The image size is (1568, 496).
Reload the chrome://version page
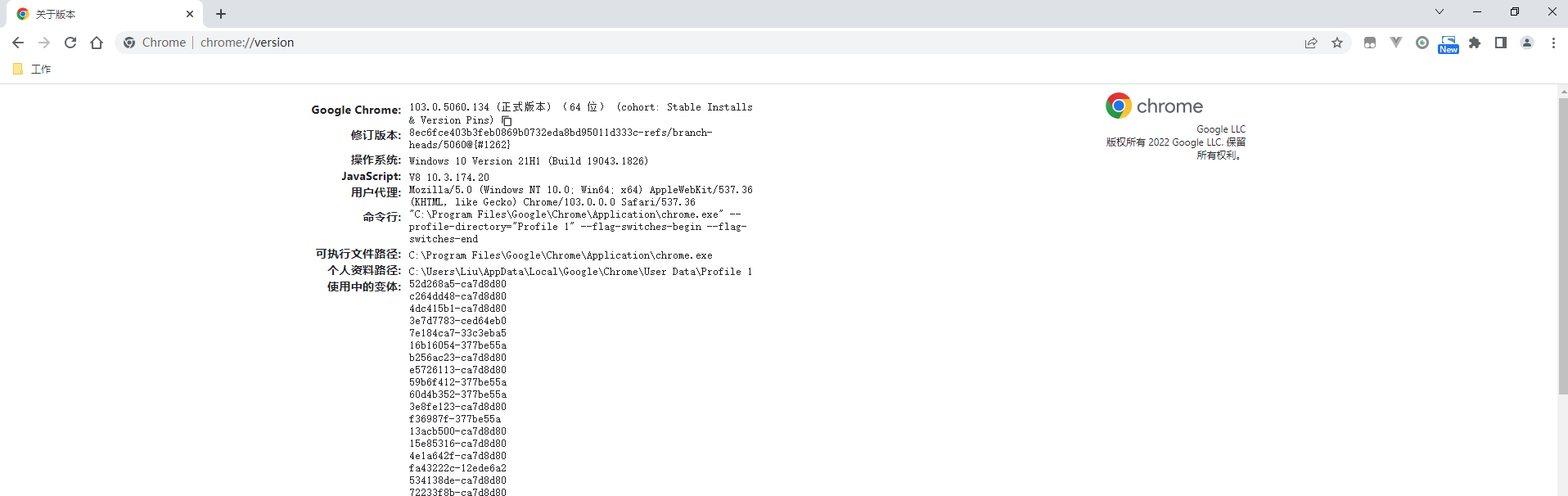pyautogui.click(x=70, y=43)
